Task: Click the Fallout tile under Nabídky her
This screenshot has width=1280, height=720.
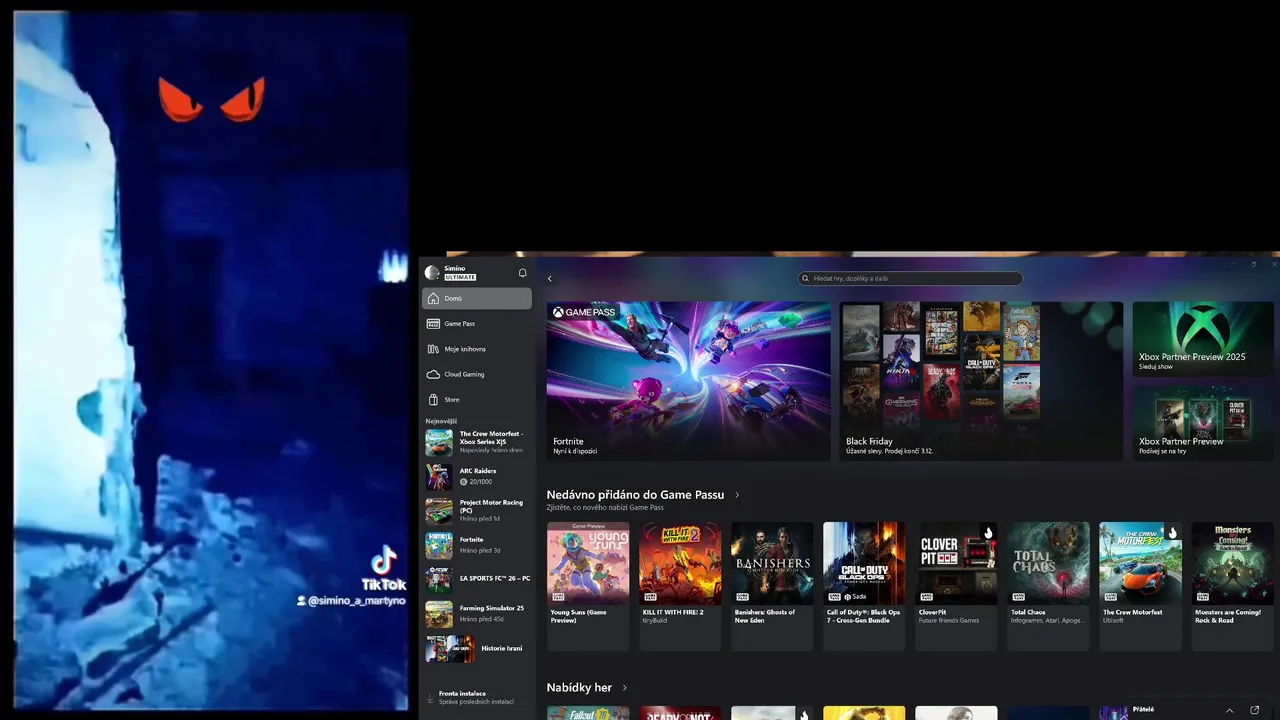Action: coord(588,713)
